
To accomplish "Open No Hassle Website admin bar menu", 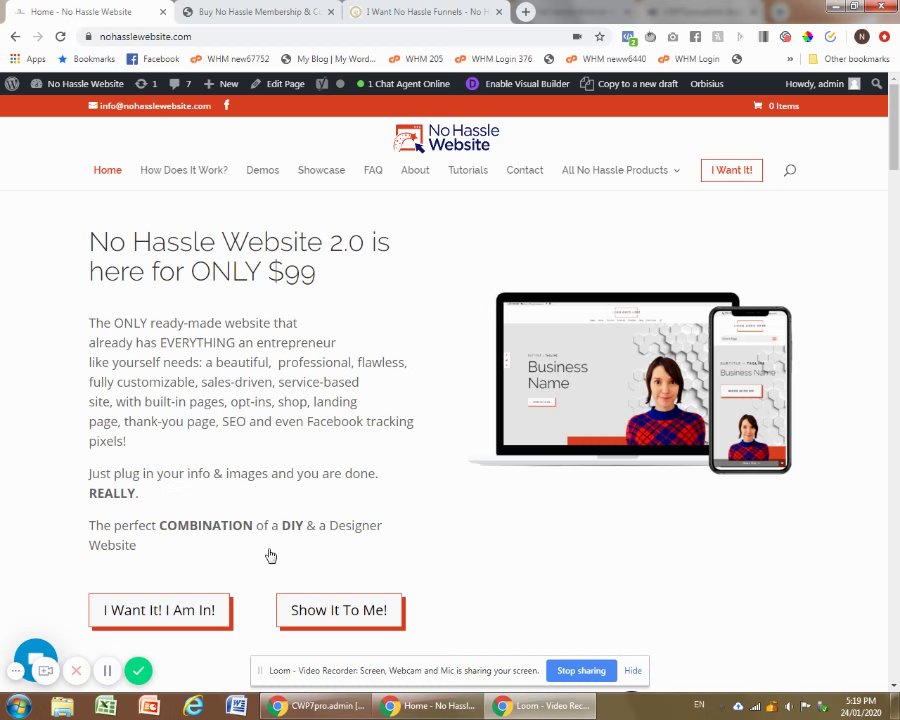I will [77, 84].
